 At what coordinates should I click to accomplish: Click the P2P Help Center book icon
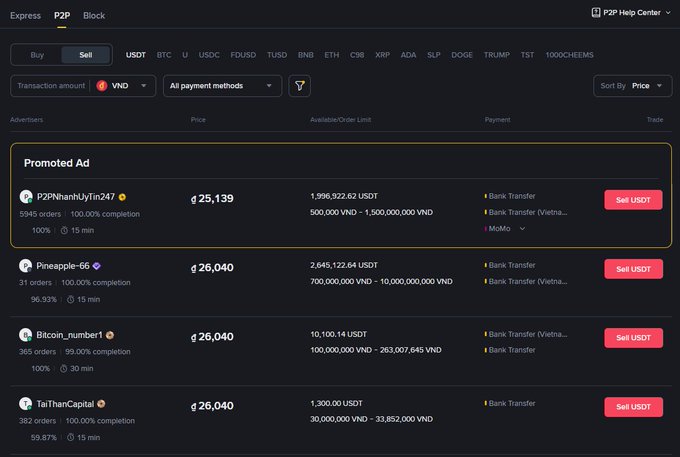(596, 13)
